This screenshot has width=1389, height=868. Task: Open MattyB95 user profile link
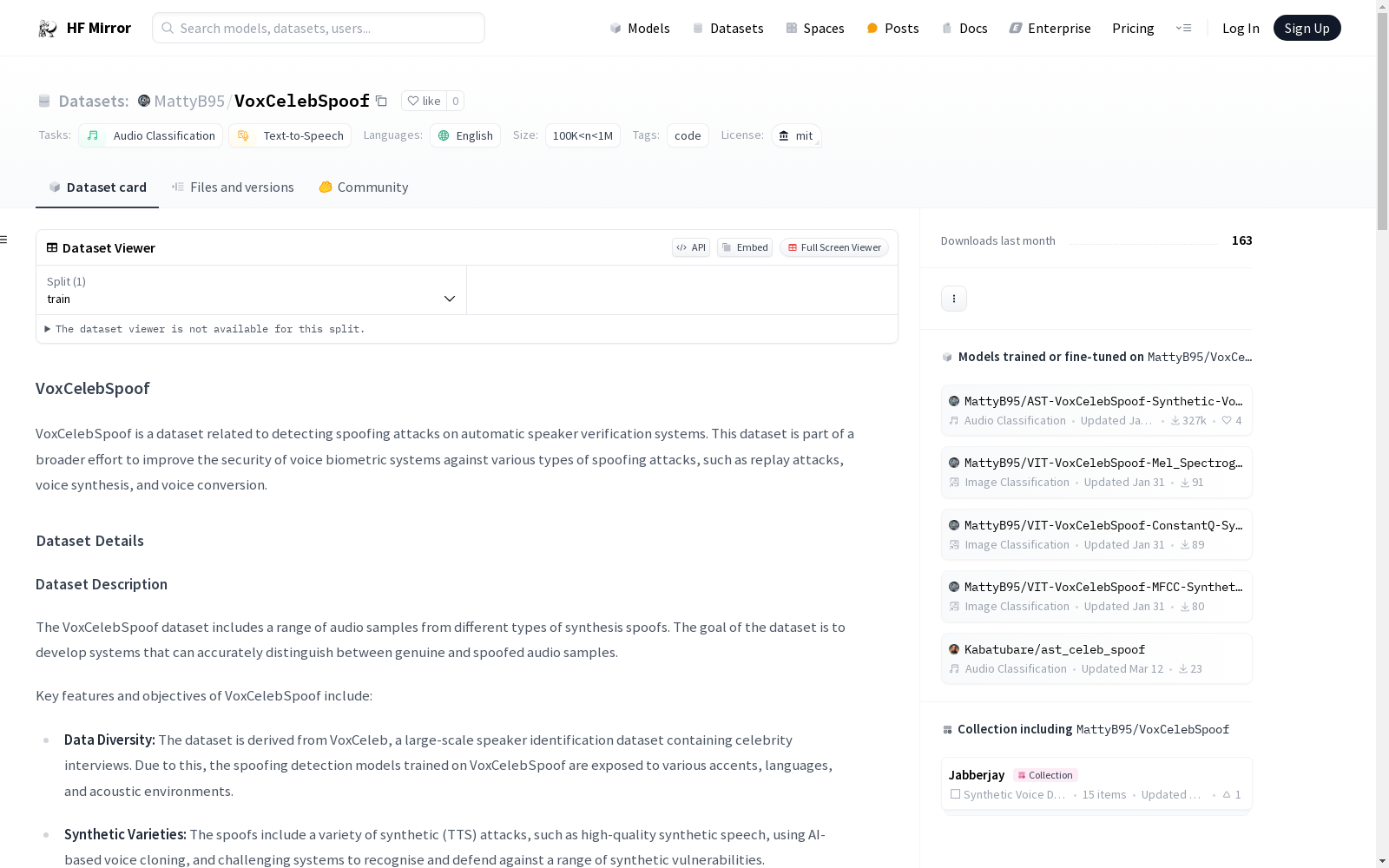coord(189,101)
